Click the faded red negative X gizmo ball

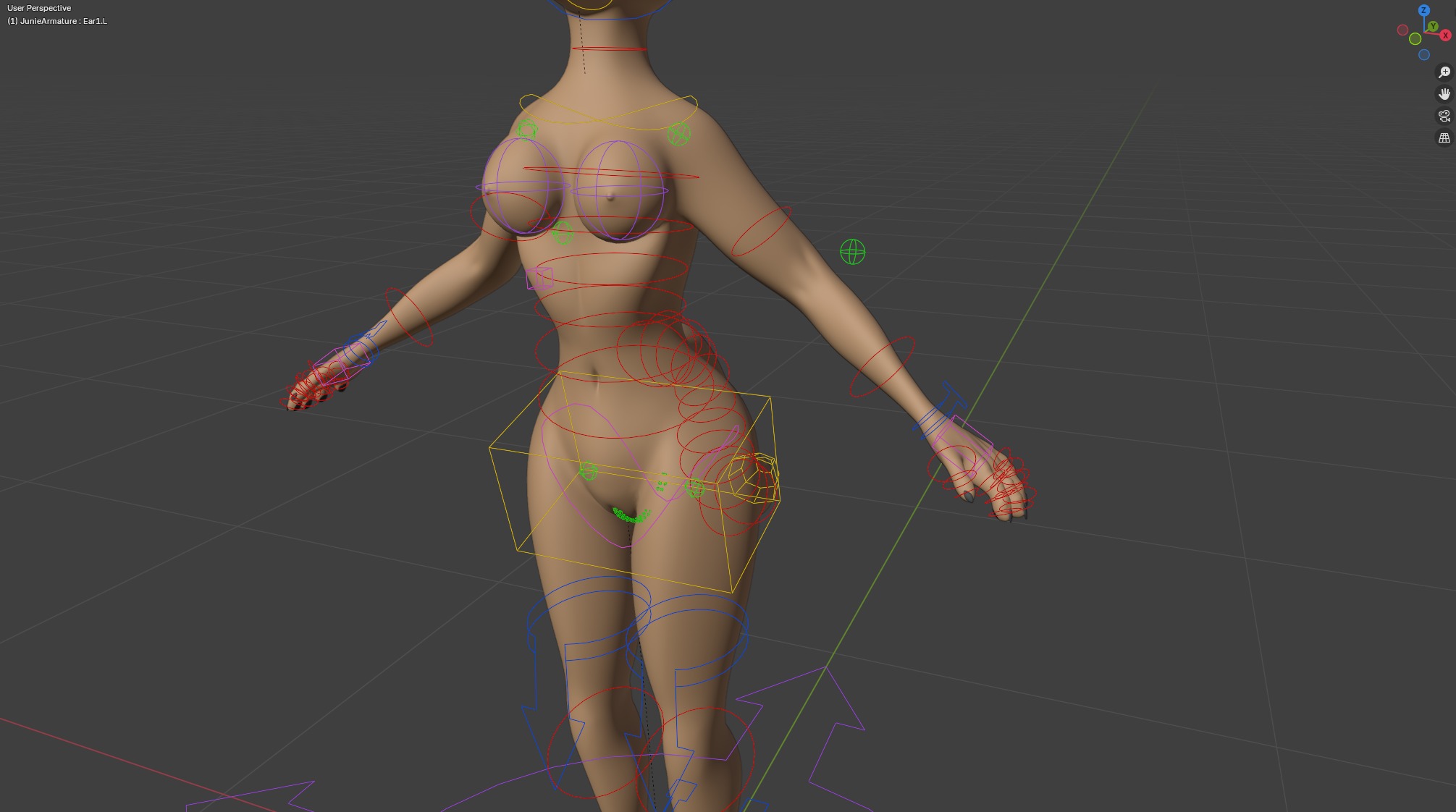click(1402, 30)
